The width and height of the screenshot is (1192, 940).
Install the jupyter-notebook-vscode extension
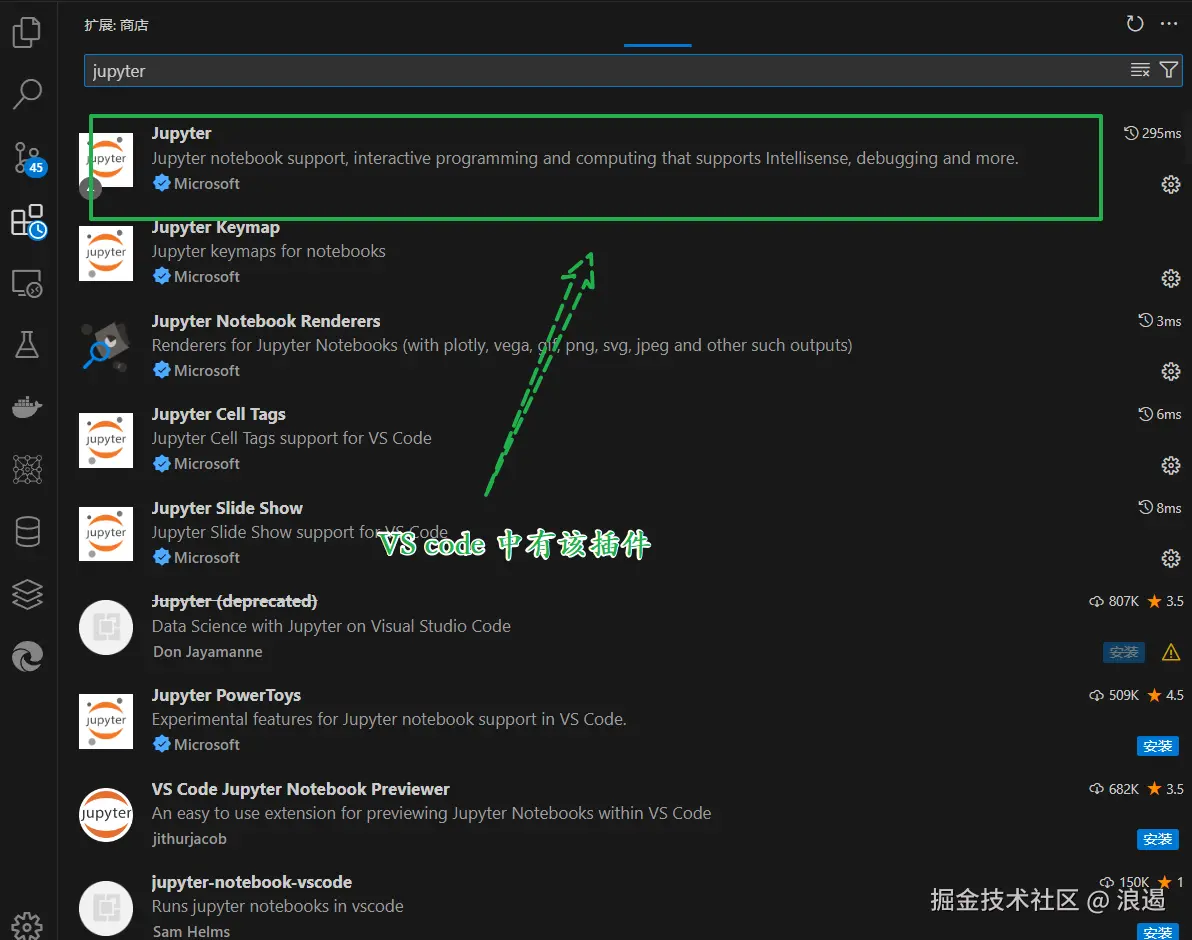coord(1157,932)
